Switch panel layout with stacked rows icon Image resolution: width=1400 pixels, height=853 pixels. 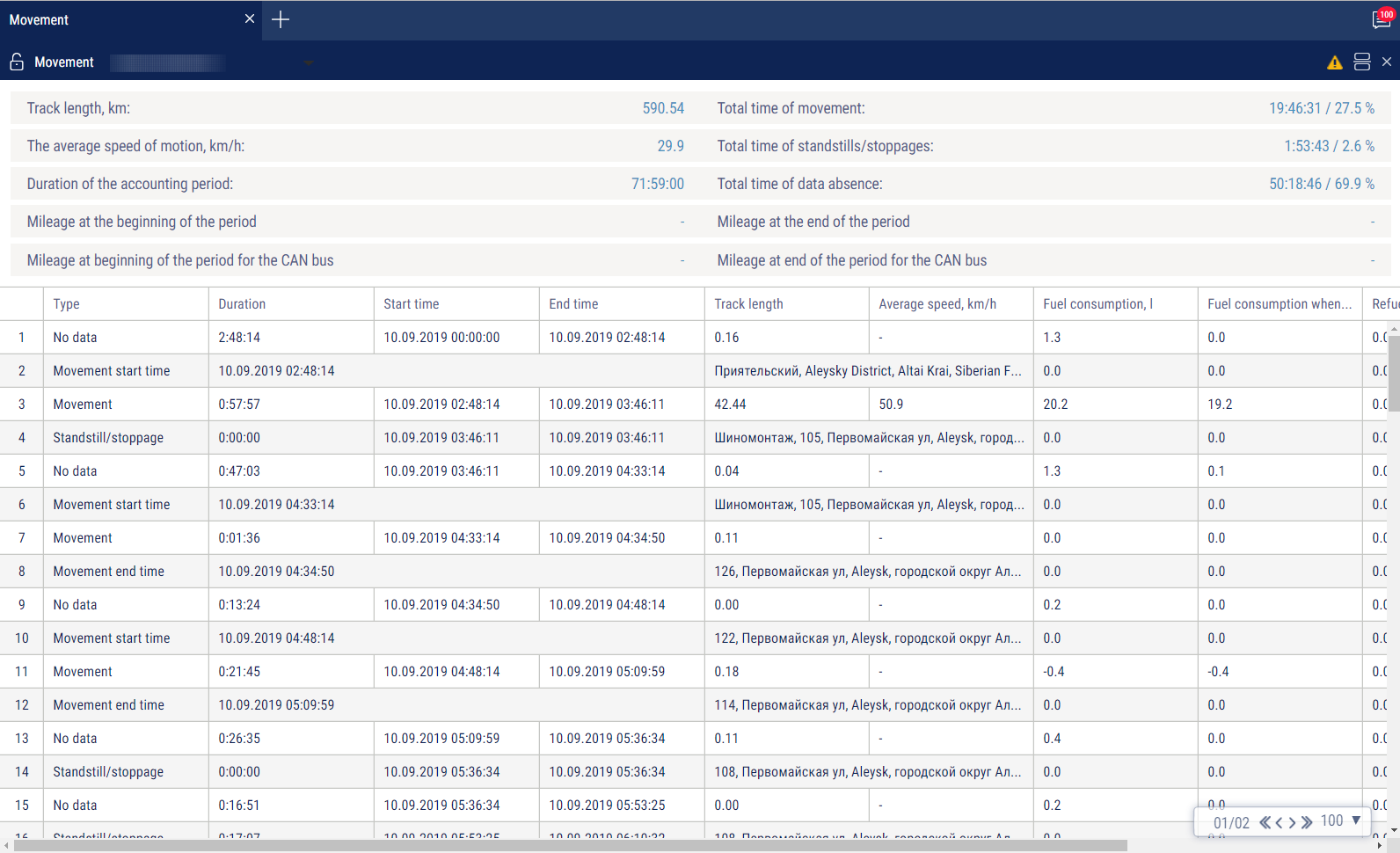click(1362, 62)
